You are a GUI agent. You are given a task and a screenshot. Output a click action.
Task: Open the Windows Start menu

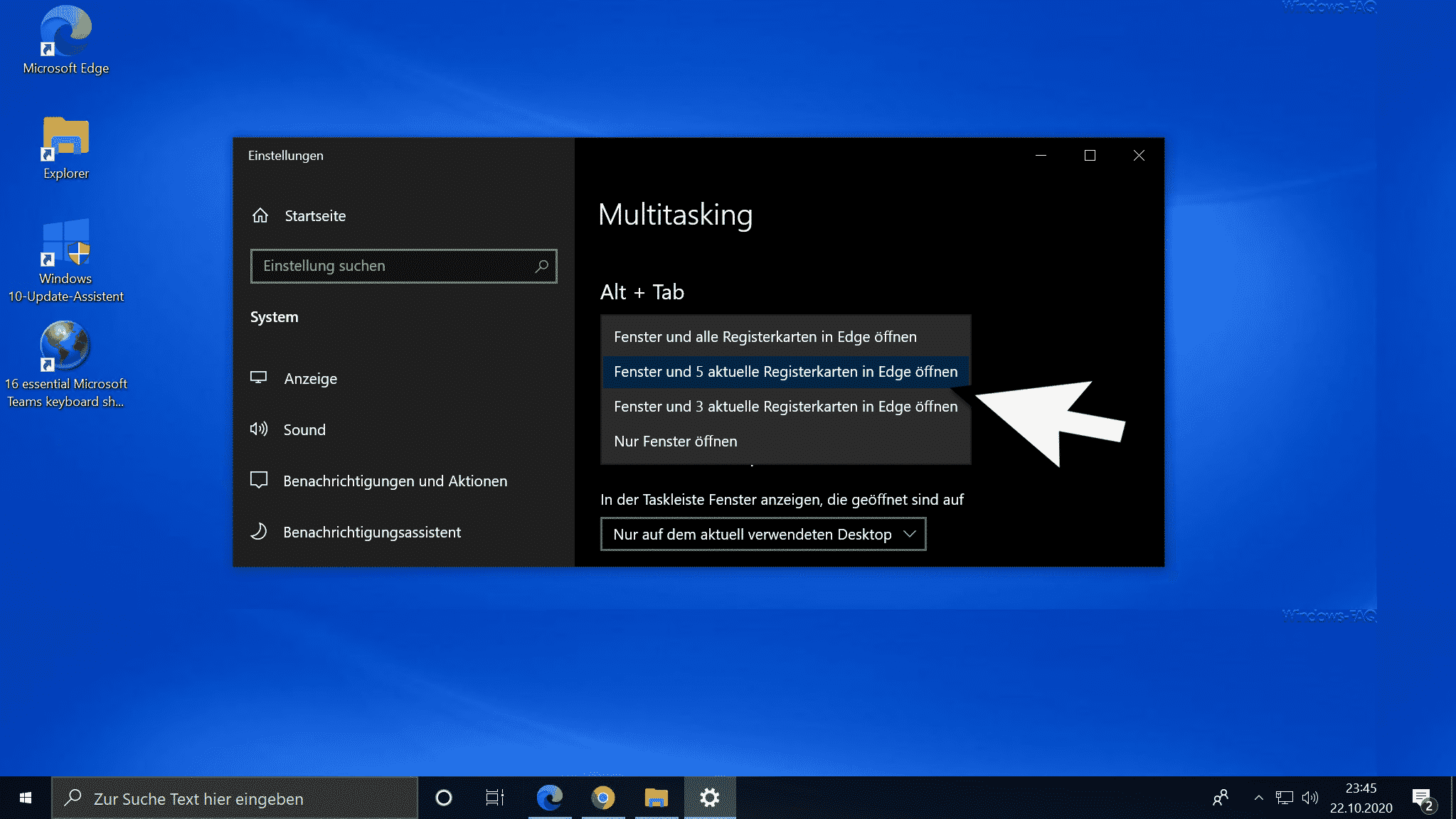coord(26,798)
